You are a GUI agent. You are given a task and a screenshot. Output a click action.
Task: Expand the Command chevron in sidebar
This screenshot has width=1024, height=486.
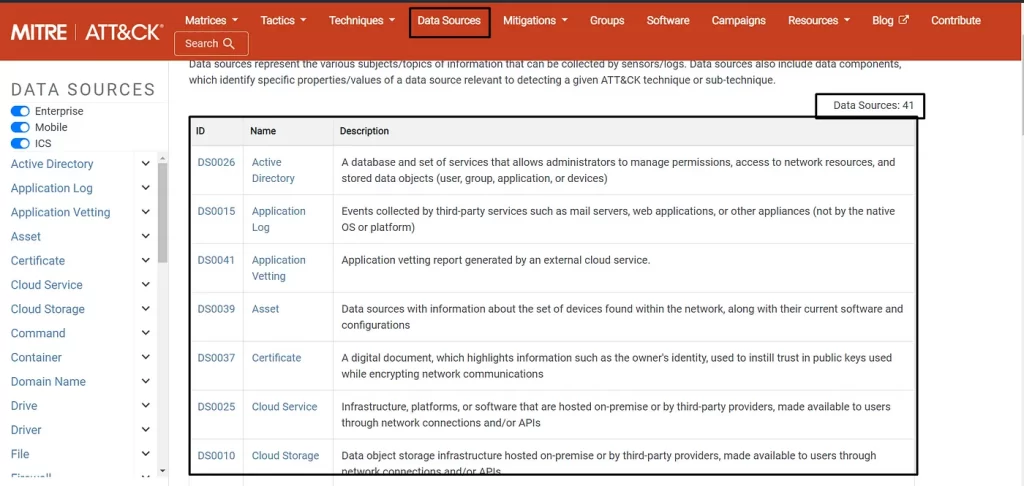(x=146, y=332)
